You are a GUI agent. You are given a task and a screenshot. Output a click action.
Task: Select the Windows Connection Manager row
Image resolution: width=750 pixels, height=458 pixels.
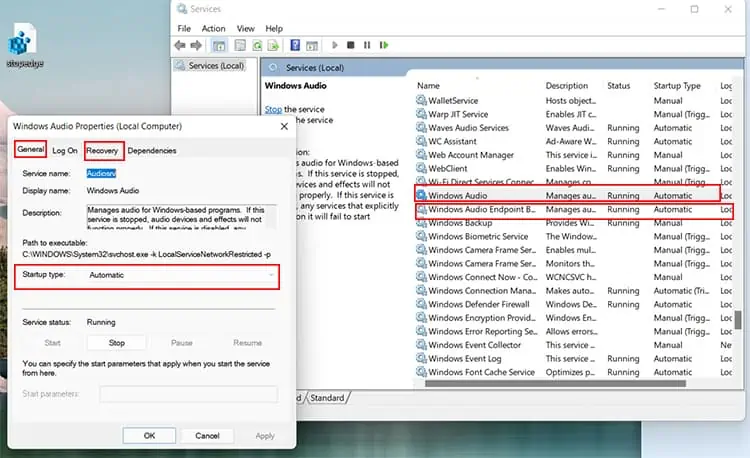pyautogui.click(x=574, y=291)
